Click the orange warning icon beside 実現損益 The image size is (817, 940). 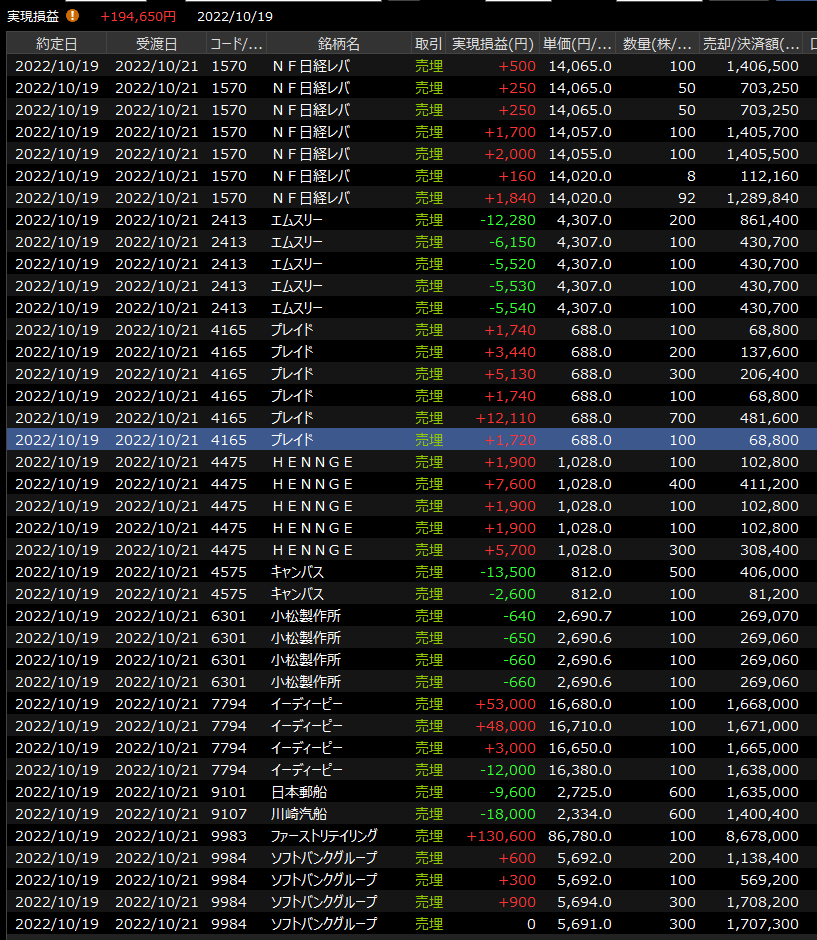73,16
